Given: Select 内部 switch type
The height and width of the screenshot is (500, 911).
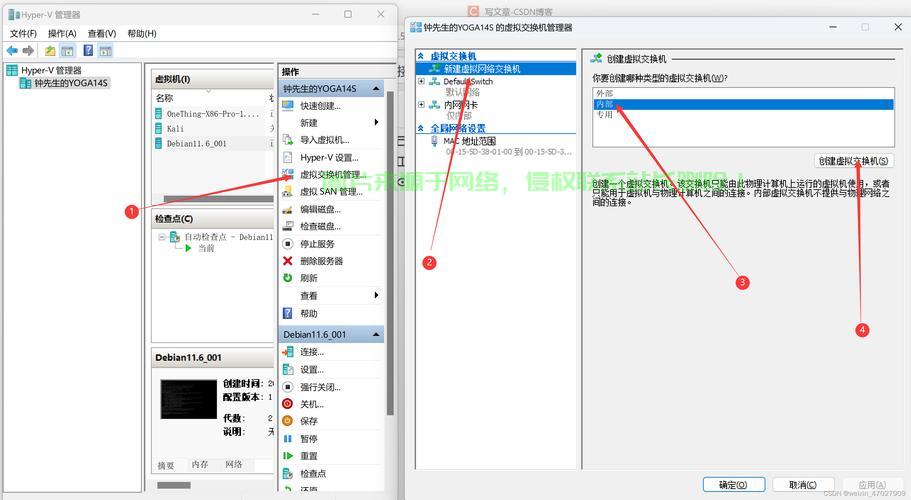Looking at the screenshot, I should [x=743, y=105].
